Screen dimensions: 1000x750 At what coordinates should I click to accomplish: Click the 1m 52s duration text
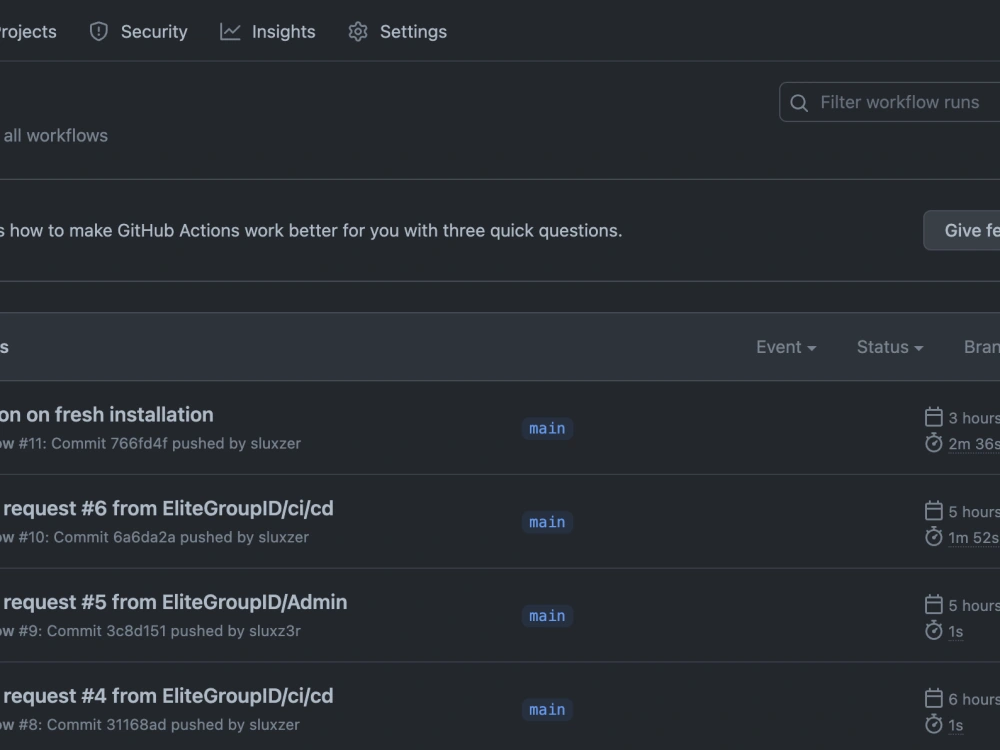coord(974,538)
